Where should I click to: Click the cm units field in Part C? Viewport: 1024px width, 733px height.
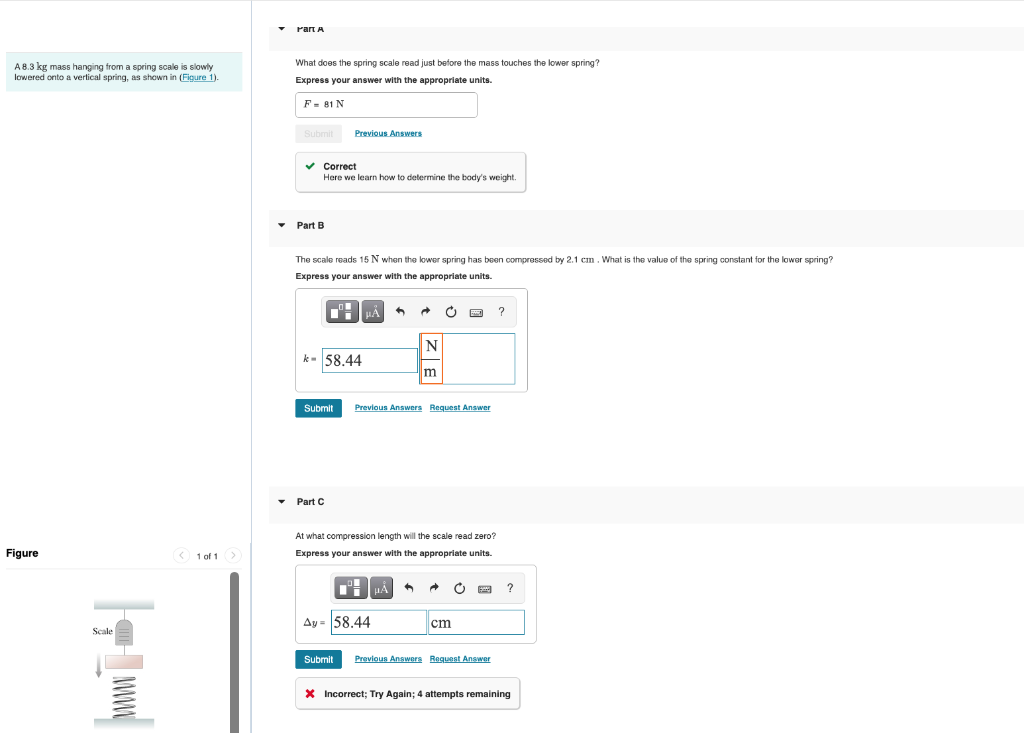476,623
